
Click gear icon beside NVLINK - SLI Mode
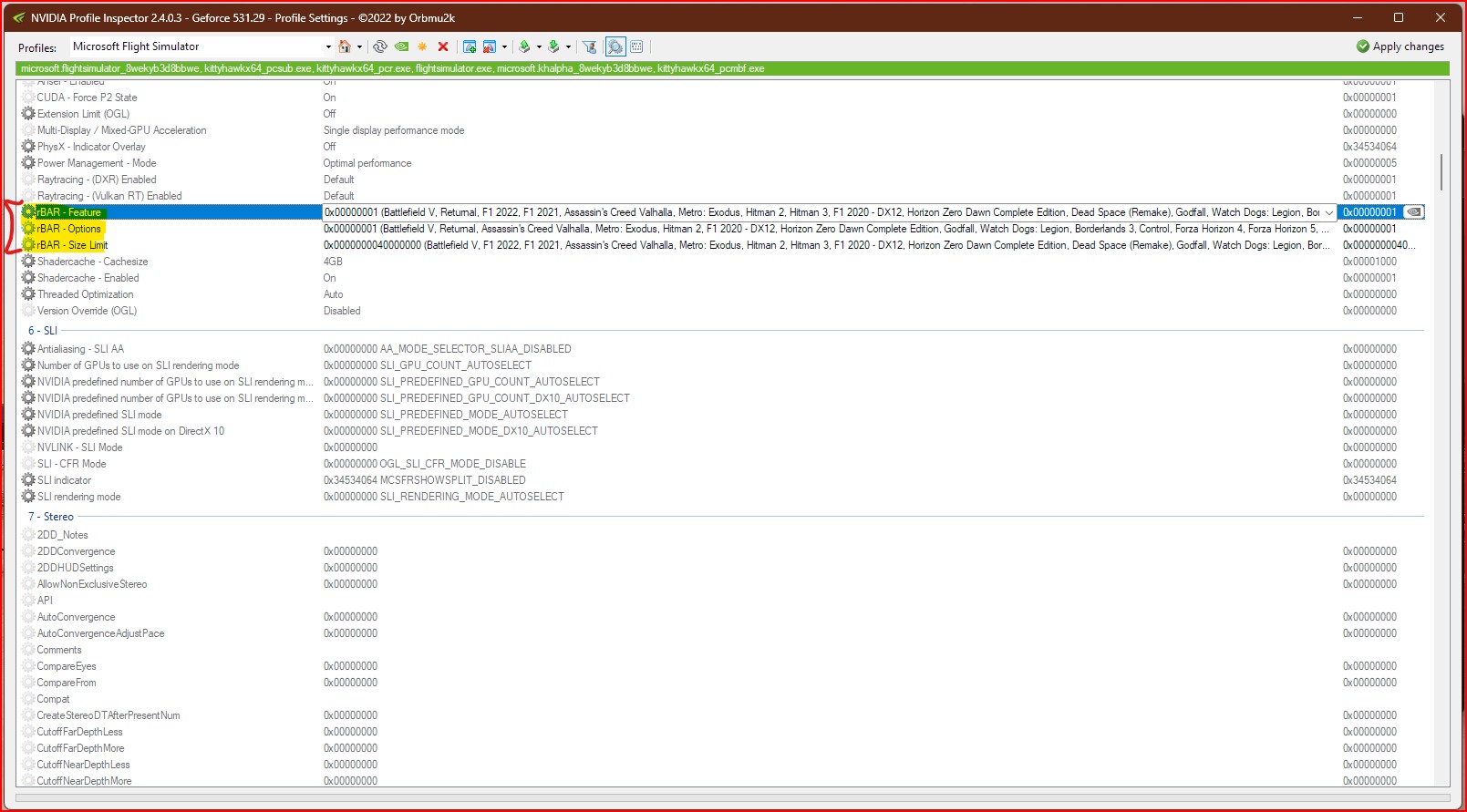click(28, 447)
